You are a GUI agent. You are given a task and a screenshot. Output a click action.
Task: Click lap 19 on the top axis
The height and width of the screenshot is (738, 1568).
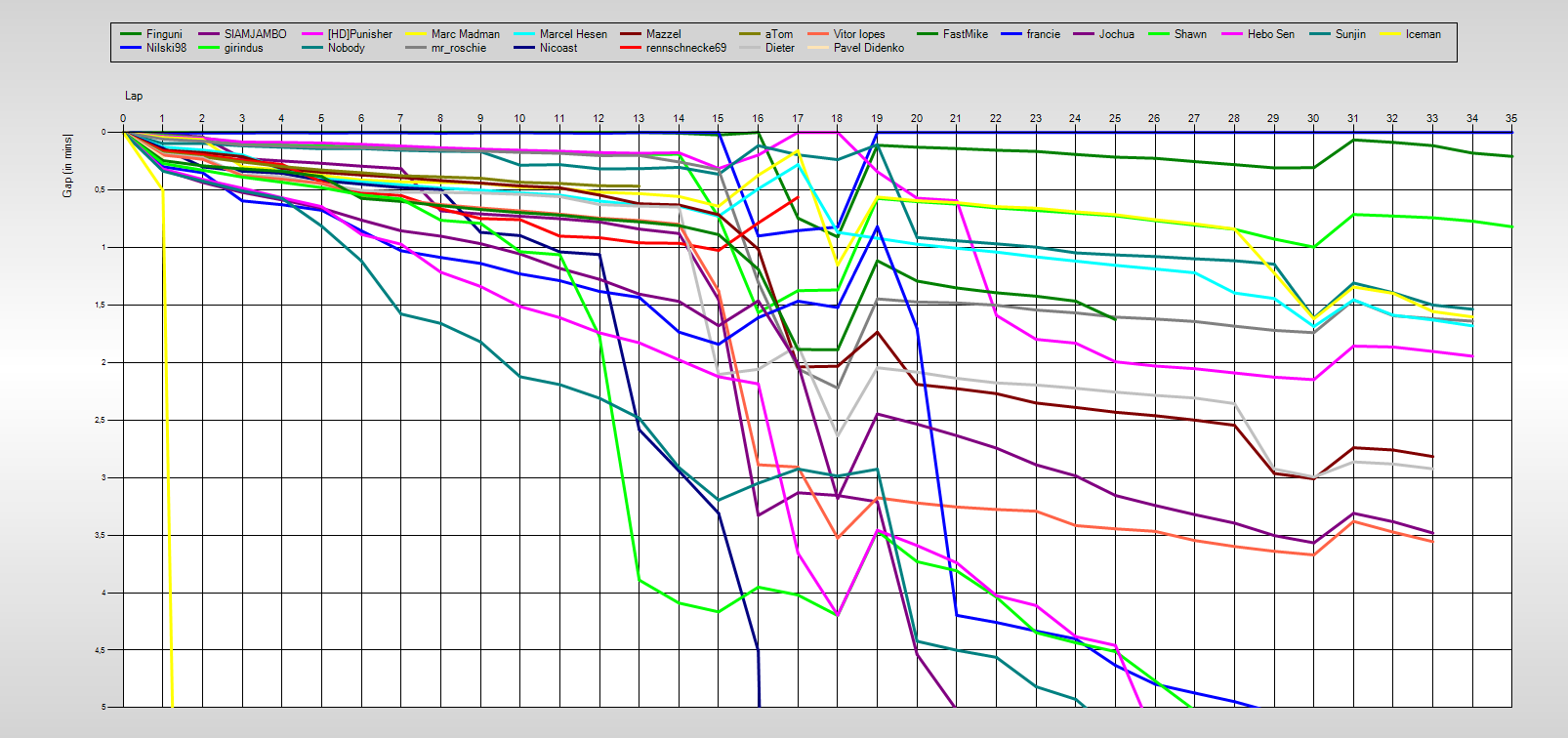coord(877,118)
